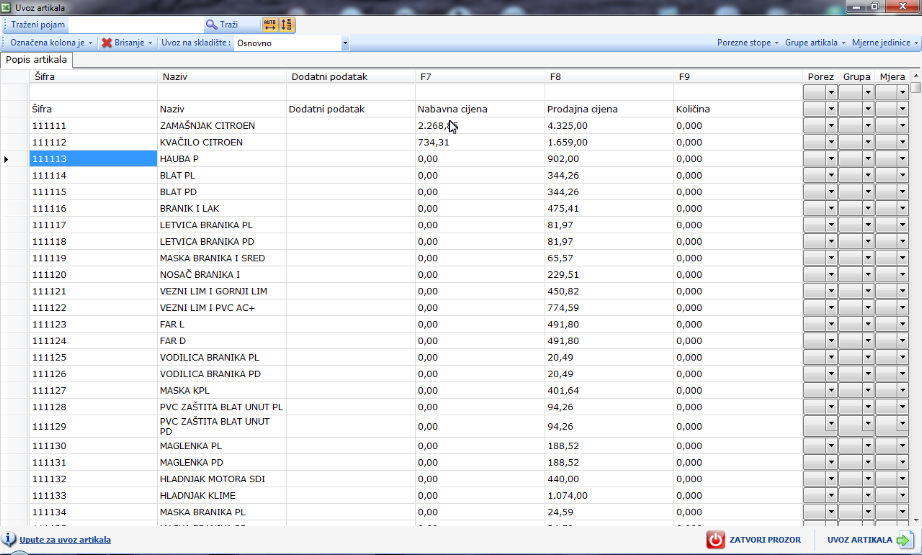Screen dimensions: 922x555
Task: Open Porez dropdown for ZAMAŠNJAK CITROEN row
Action: [x=831, y=126]
